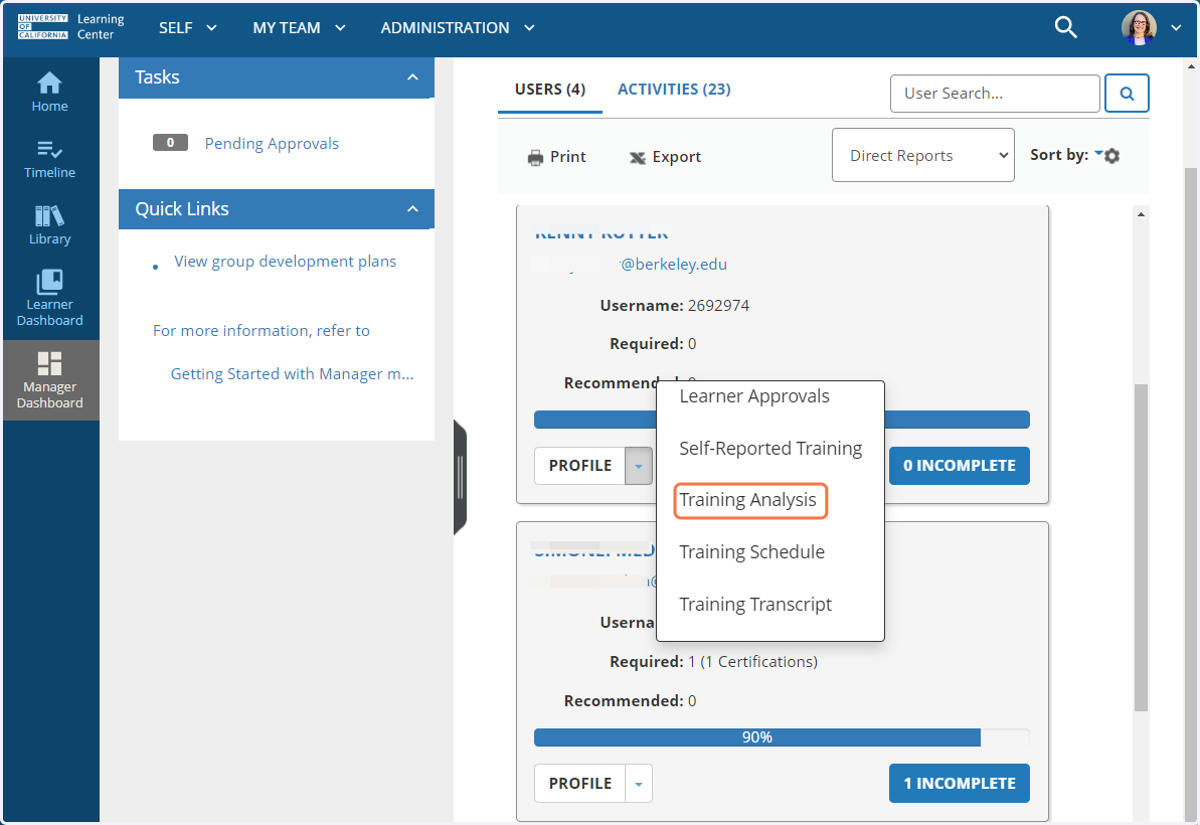
Task: Open the Home sidebar icon
Action: point(49,92)
